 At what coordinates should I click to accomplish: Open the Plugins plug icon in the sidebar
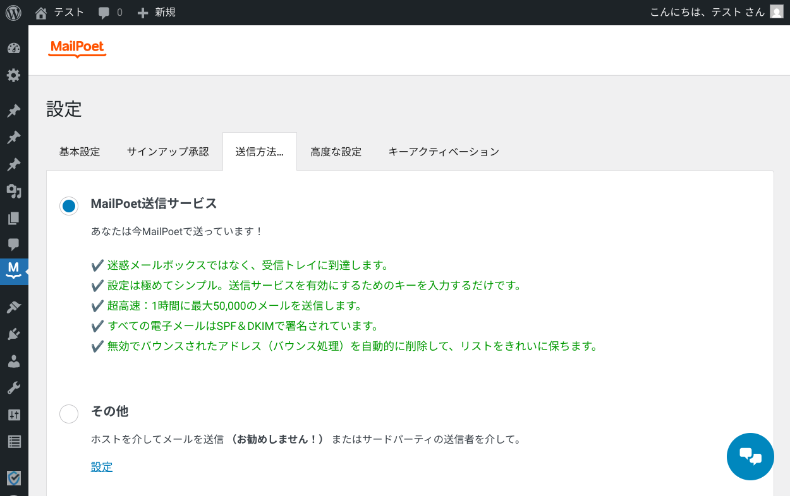coord(14,334)
